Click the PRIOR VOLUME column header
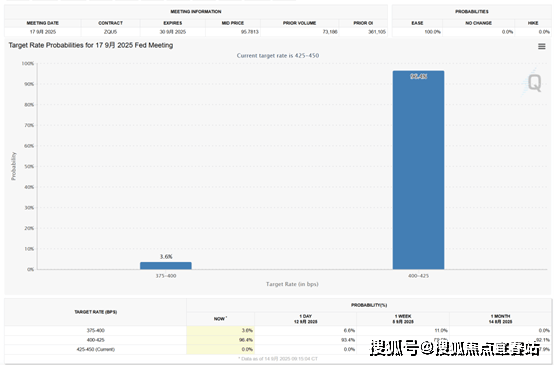Viewport: 554px width, 365px height. (x=300, y=23)
